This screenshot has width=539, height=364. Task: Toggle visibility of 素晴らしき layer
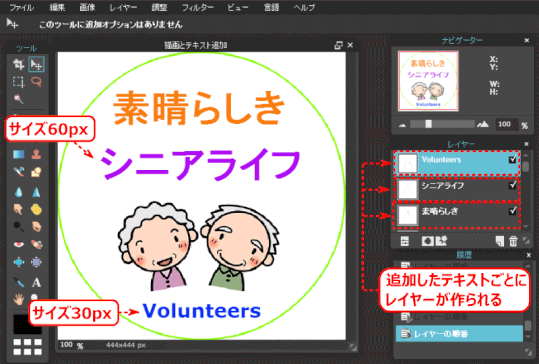click(x=513, y=210)
